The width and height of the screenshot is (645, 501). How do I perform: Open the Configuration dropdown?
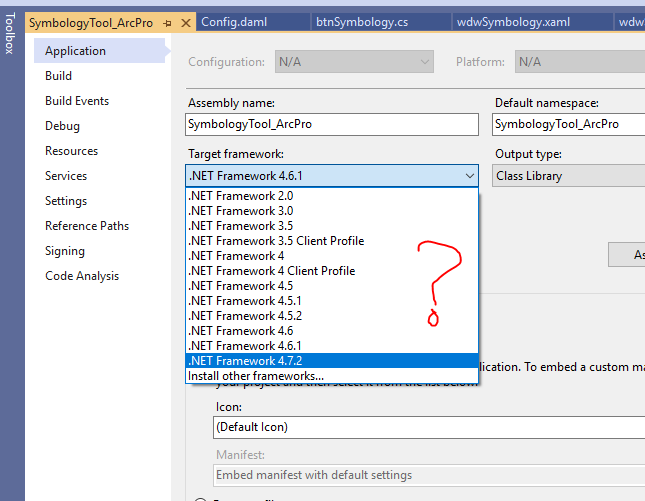[x=354, y=62]
